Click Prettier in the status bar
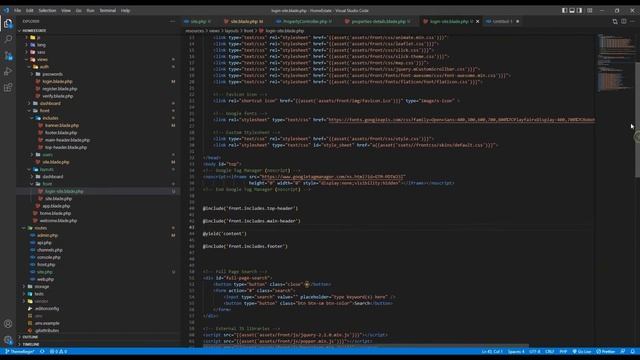Image resolution: width=640 pixels, height=360 pixels. tap(606, 351)
